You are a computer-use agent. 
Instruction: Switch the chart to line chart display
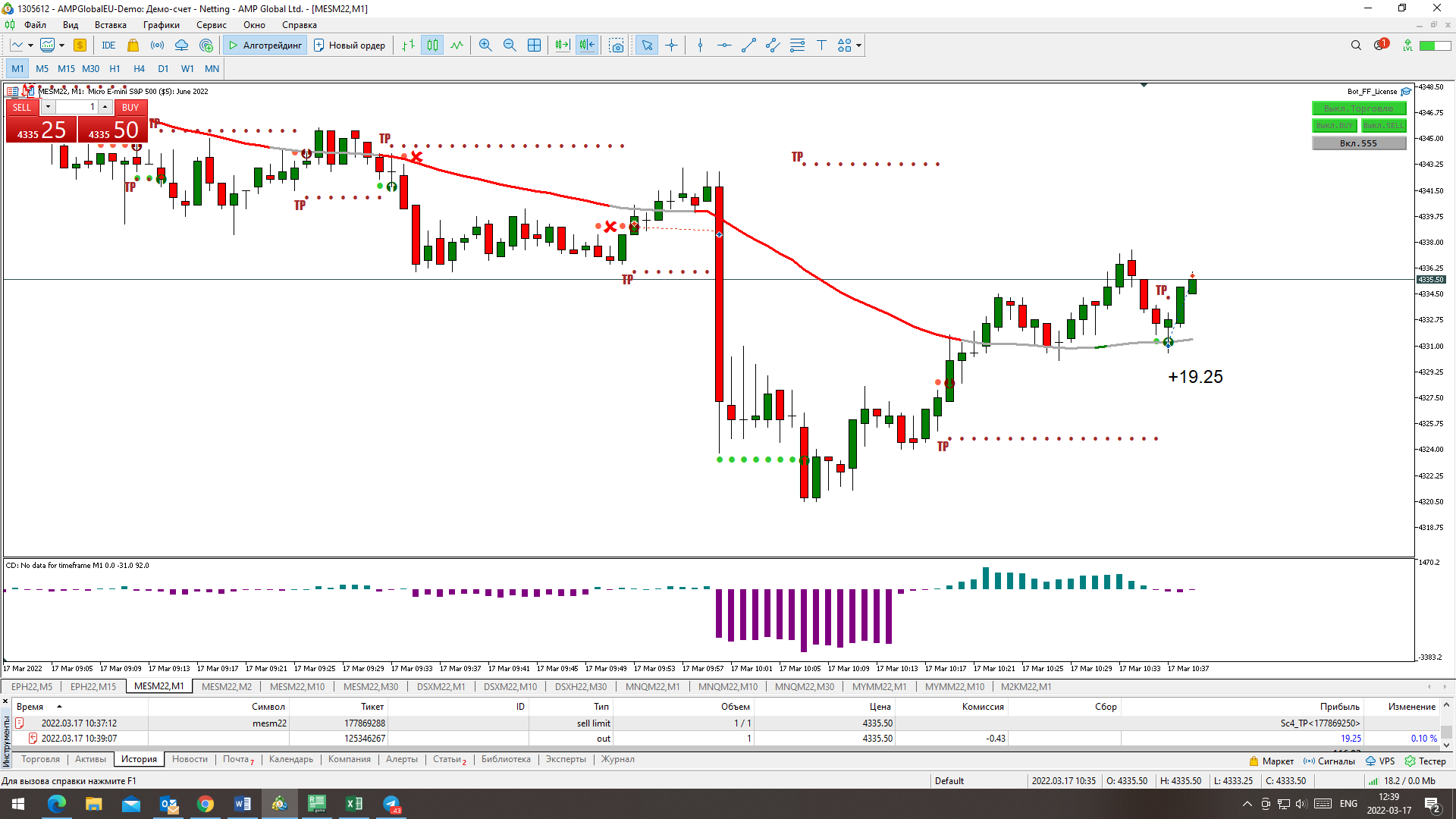[457, 45]
